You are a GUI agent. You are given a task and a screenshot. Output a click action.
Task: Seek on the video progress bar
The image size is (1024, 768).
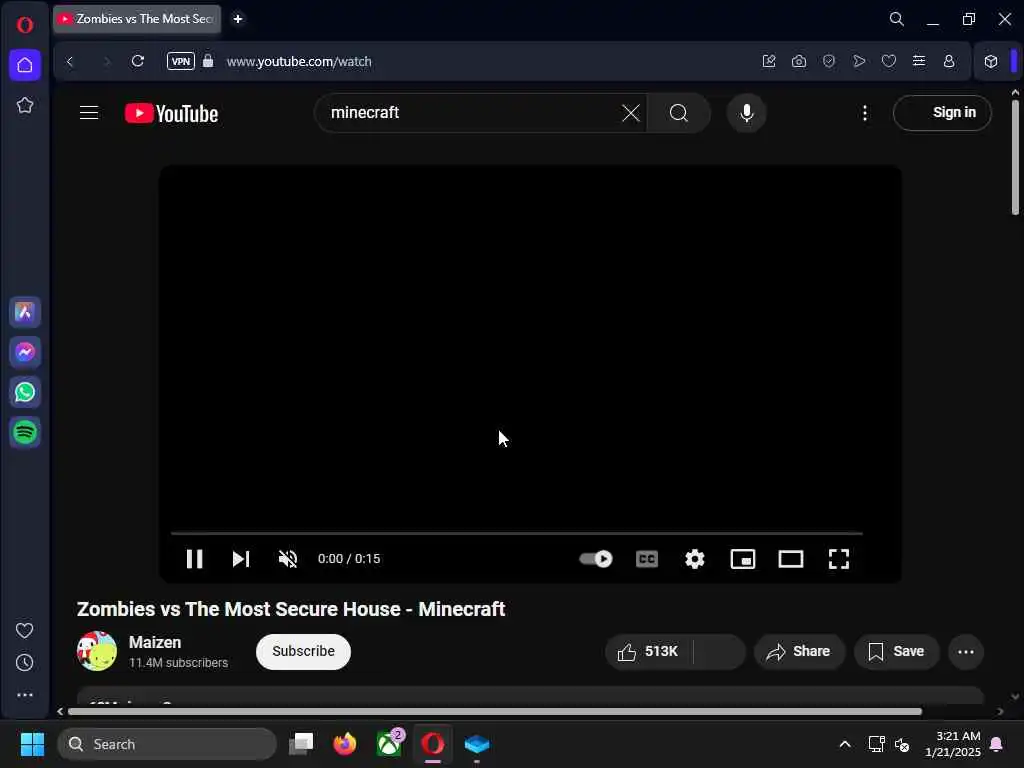[517, 534]
